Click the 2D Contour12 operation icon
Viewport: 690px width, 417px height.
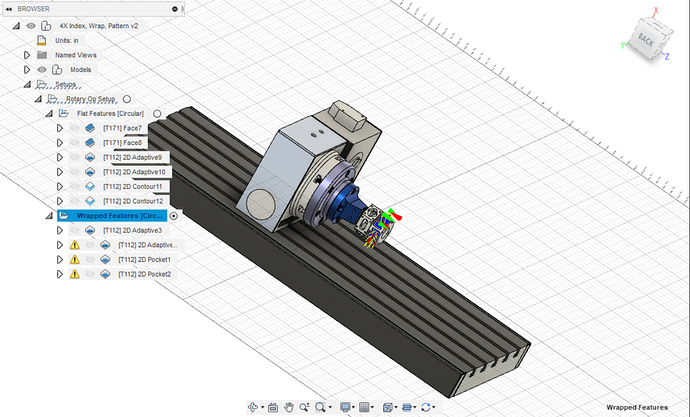click(x=90, y=201)
